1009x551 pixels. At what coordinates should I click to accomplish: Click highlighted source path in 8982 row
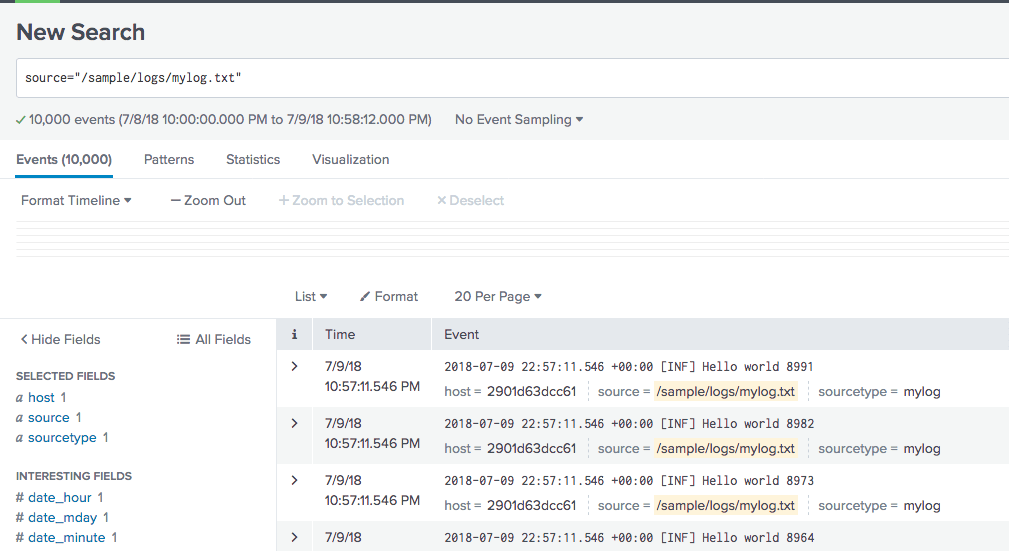tap(726, 449)
